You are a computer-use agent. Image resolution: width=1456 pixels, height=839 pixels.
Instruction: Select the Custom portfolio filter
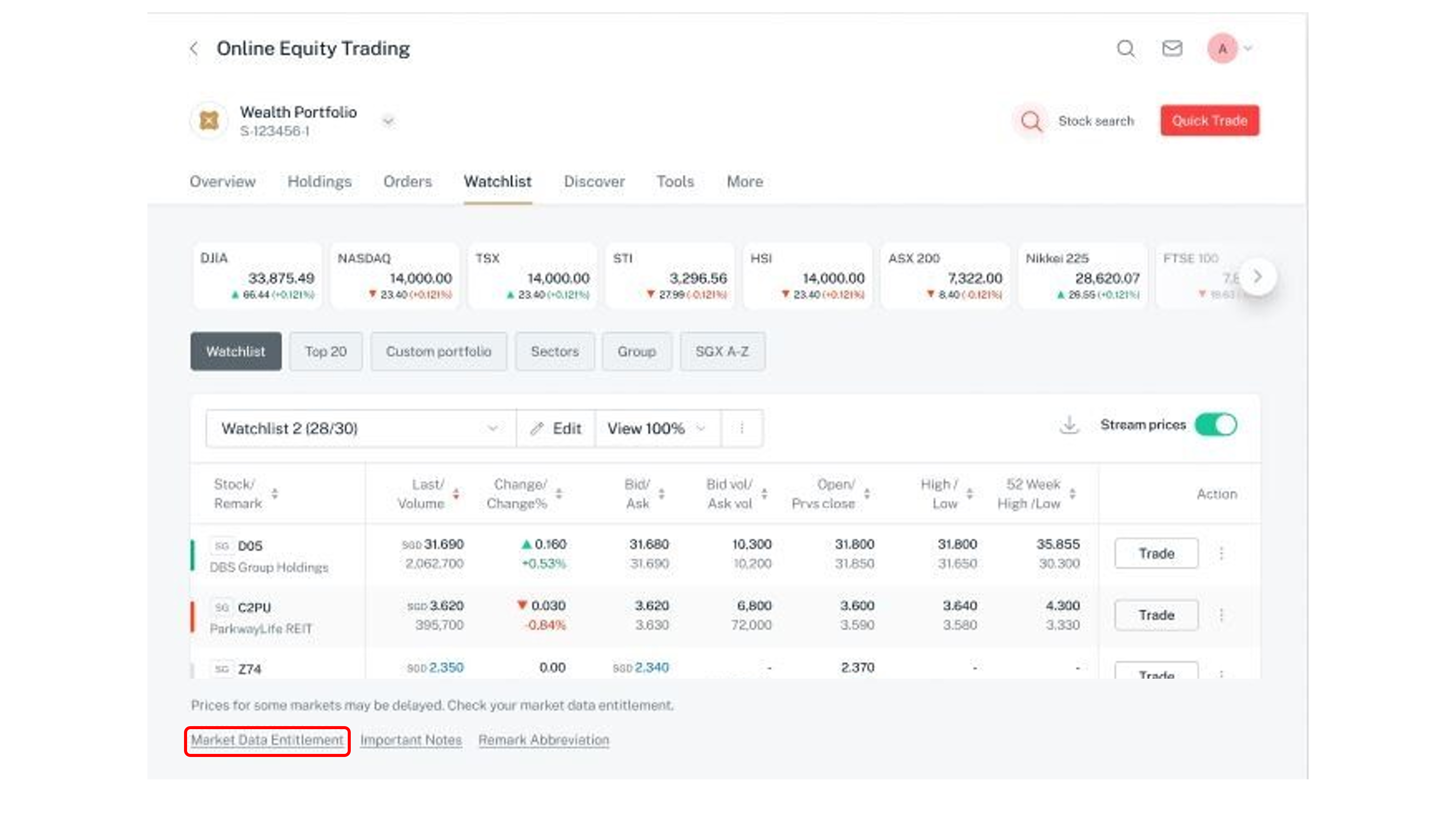(x=439, y=351)
